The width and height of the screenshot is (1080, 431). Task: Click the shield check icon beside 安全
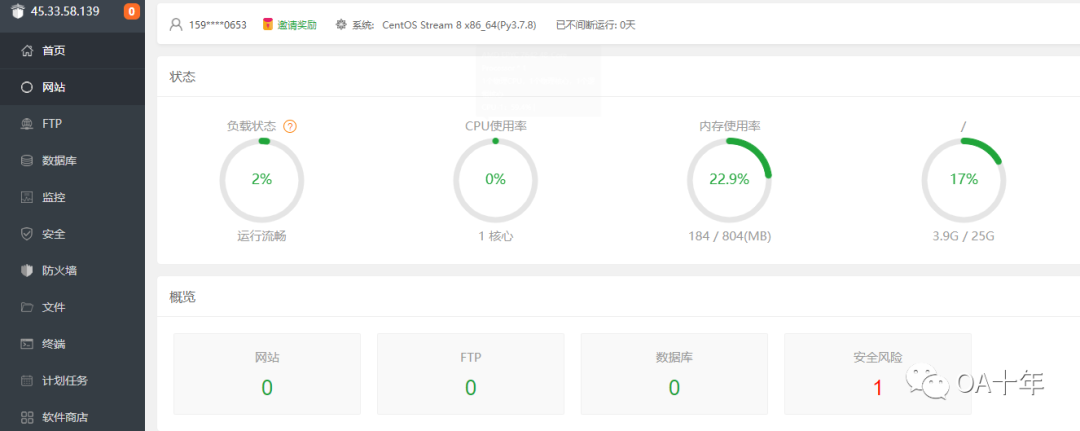(27, 234)
